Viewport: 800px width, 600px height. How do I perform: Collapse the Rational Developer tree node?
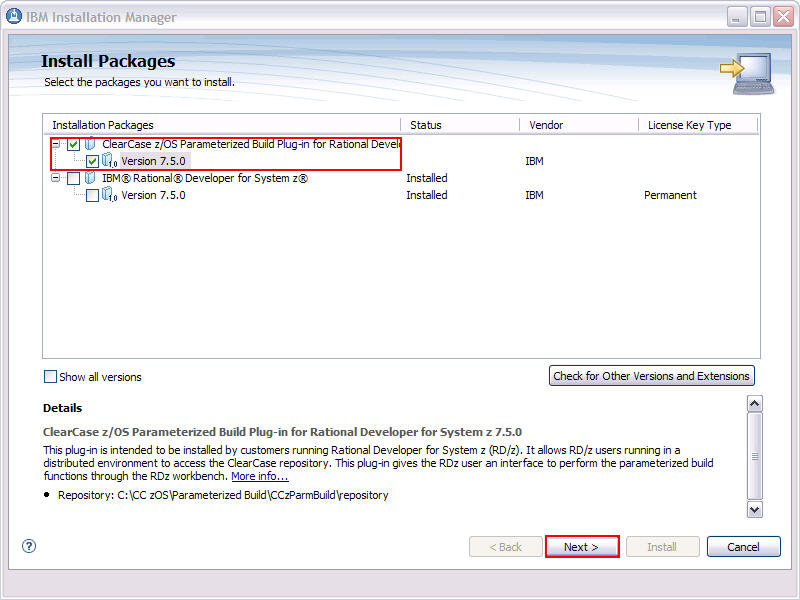click(x=58, y=178)
